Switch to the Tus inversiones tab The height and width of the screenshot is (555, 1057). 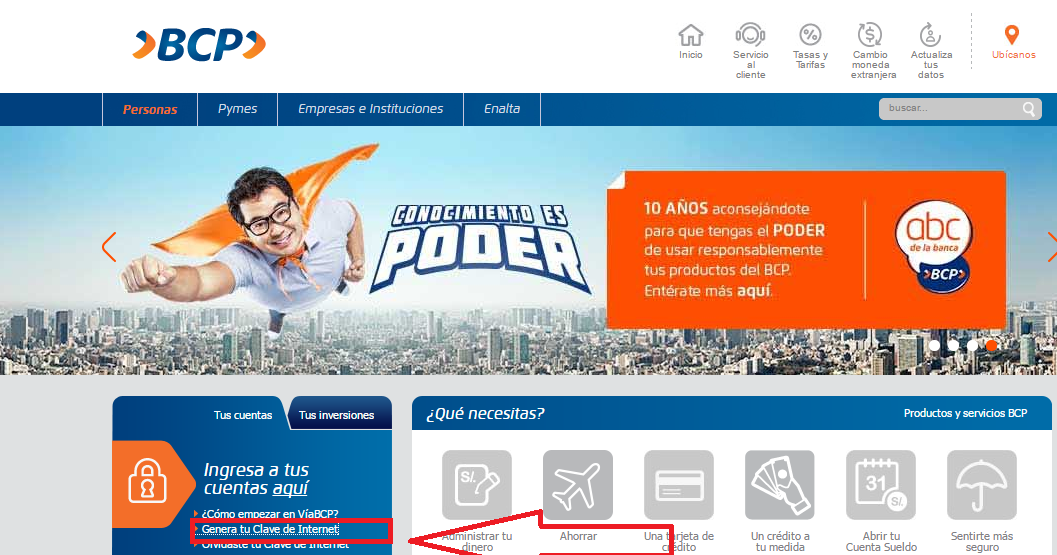point(336,415)
